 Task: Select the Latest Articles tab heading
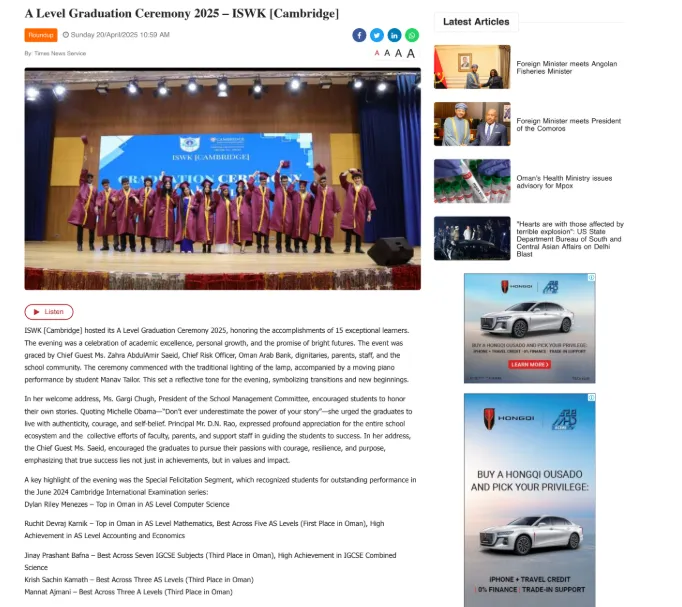point(476,21)
